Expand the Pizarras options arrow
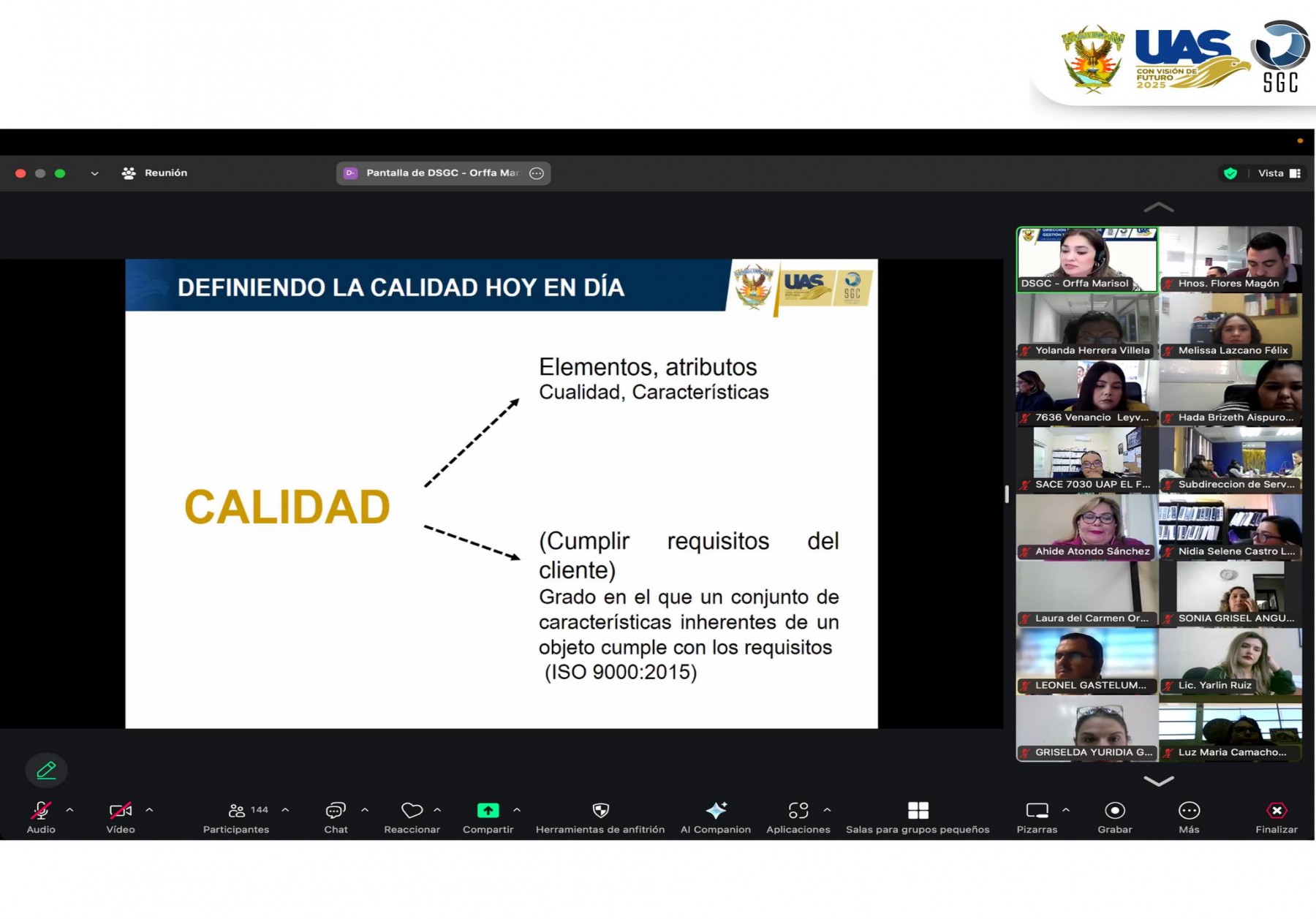This screenshot has width=1316, height=919. pos(1066,810)
